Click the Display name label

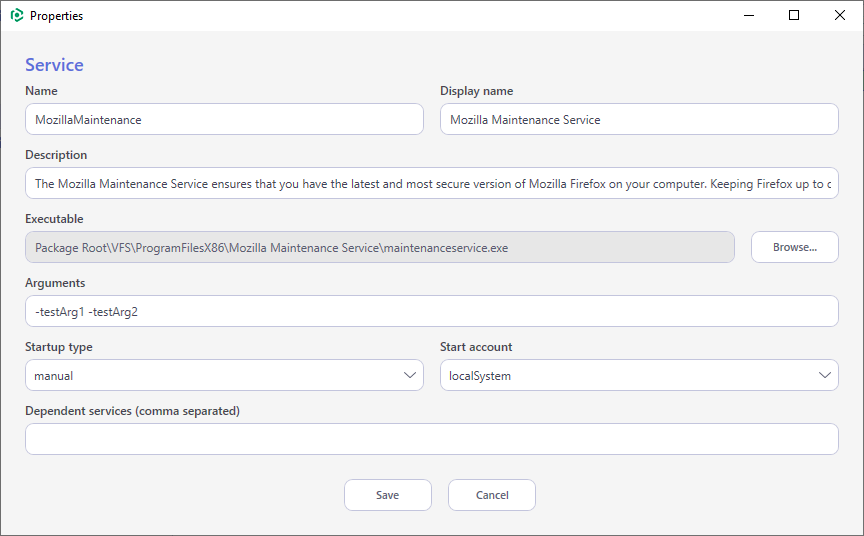tap(477, 91)
